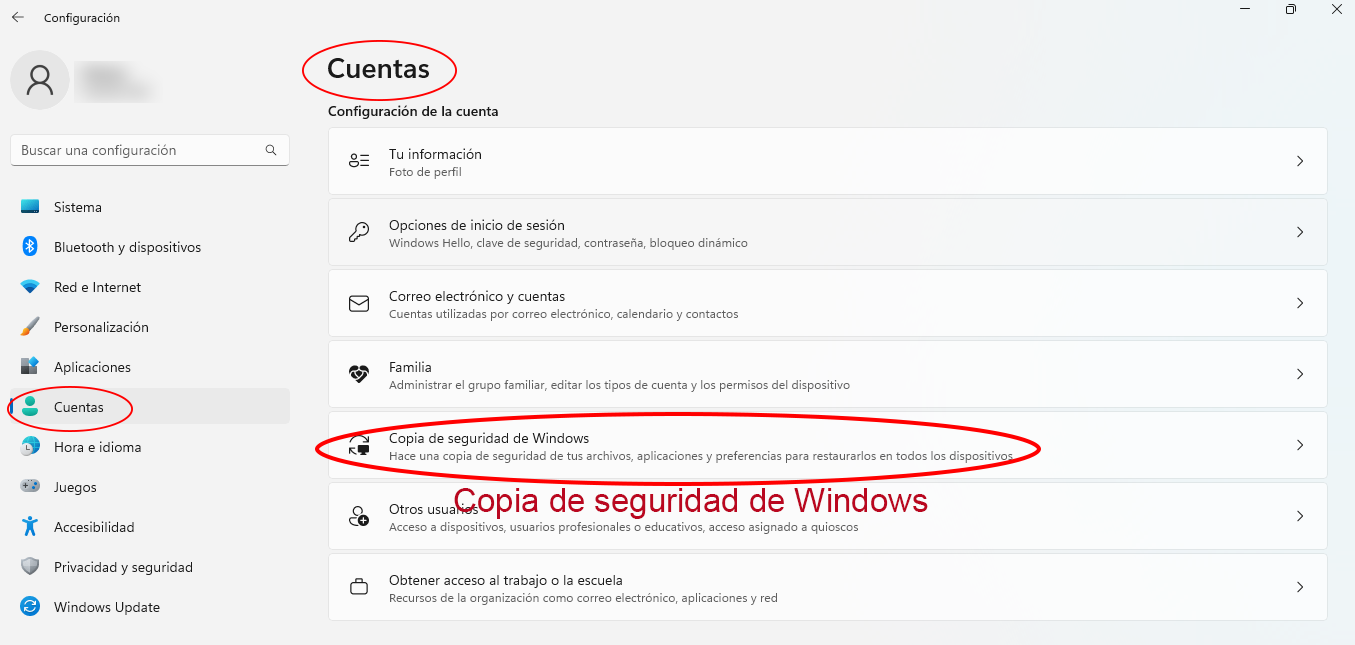
Task: Click the user profile avatar
Action: [x=40, y=80]
